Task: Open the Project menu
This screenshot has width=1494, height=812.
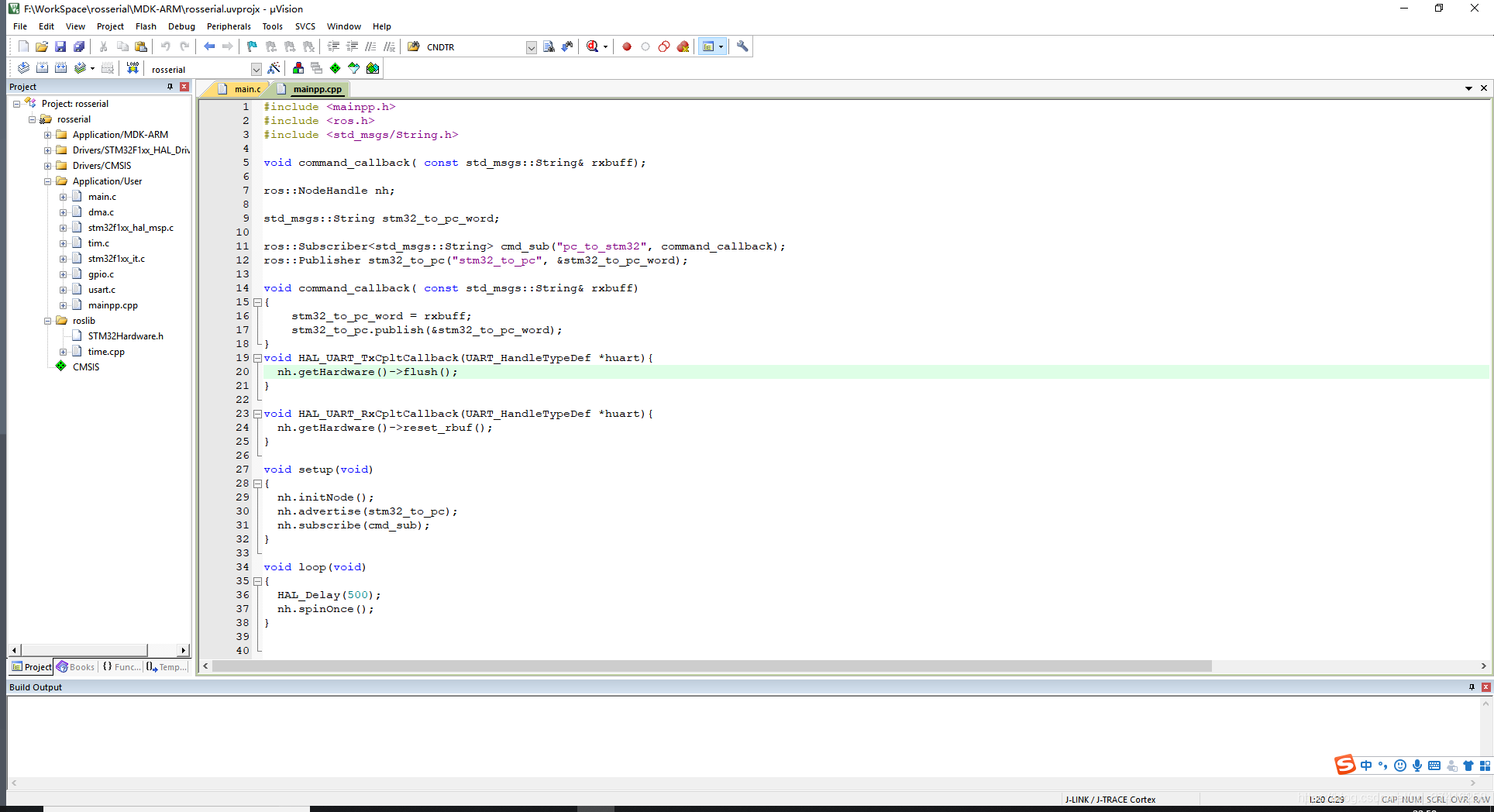Action: tap(110, 26)
